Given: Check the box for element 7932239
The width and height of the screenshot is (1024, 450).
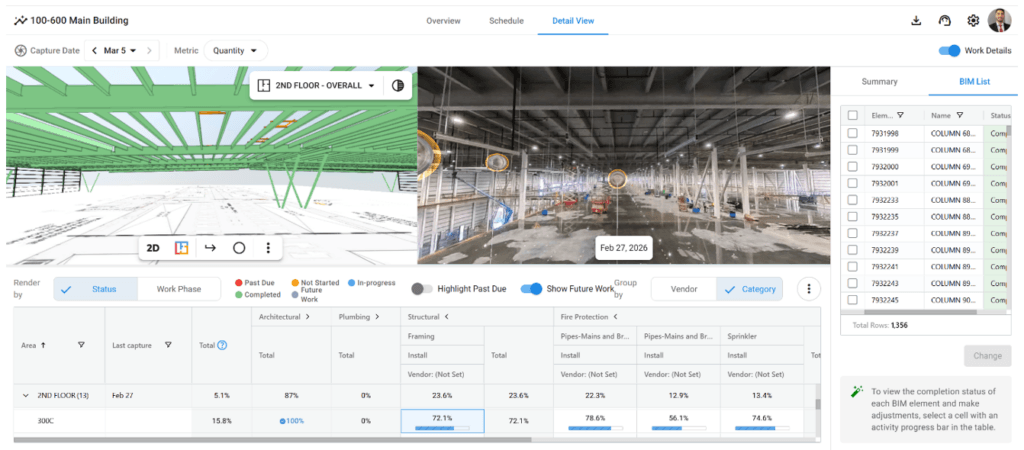Looking at the screenshot, I should 853,249.
